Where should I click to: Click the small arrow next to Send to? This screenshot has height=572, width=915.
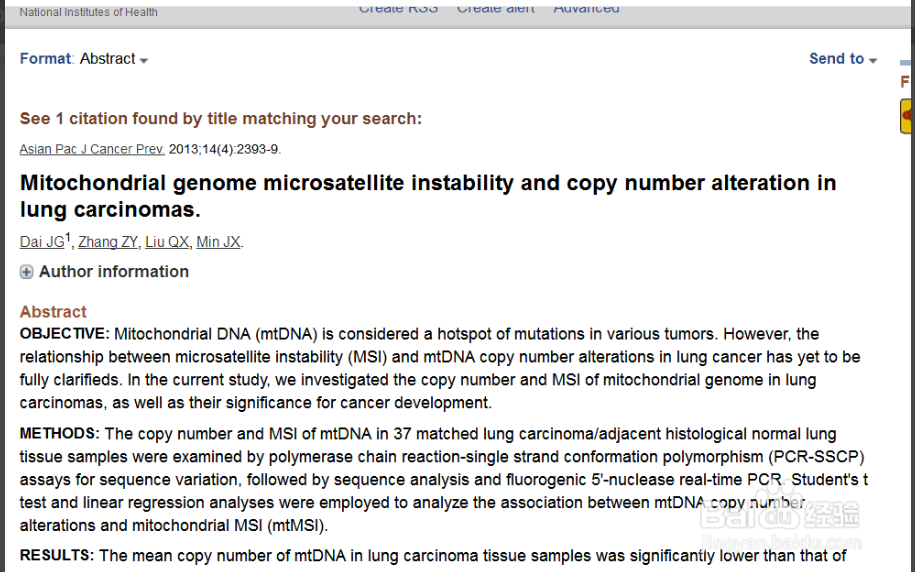[873, 61]
